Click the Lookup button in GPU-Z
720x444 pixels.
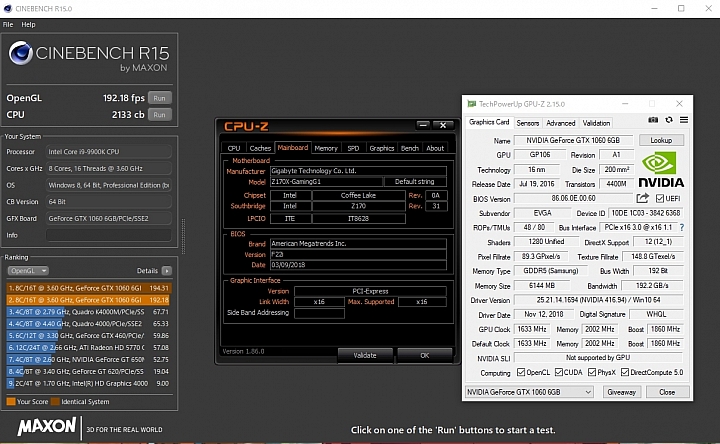click(x=661, y=140)
